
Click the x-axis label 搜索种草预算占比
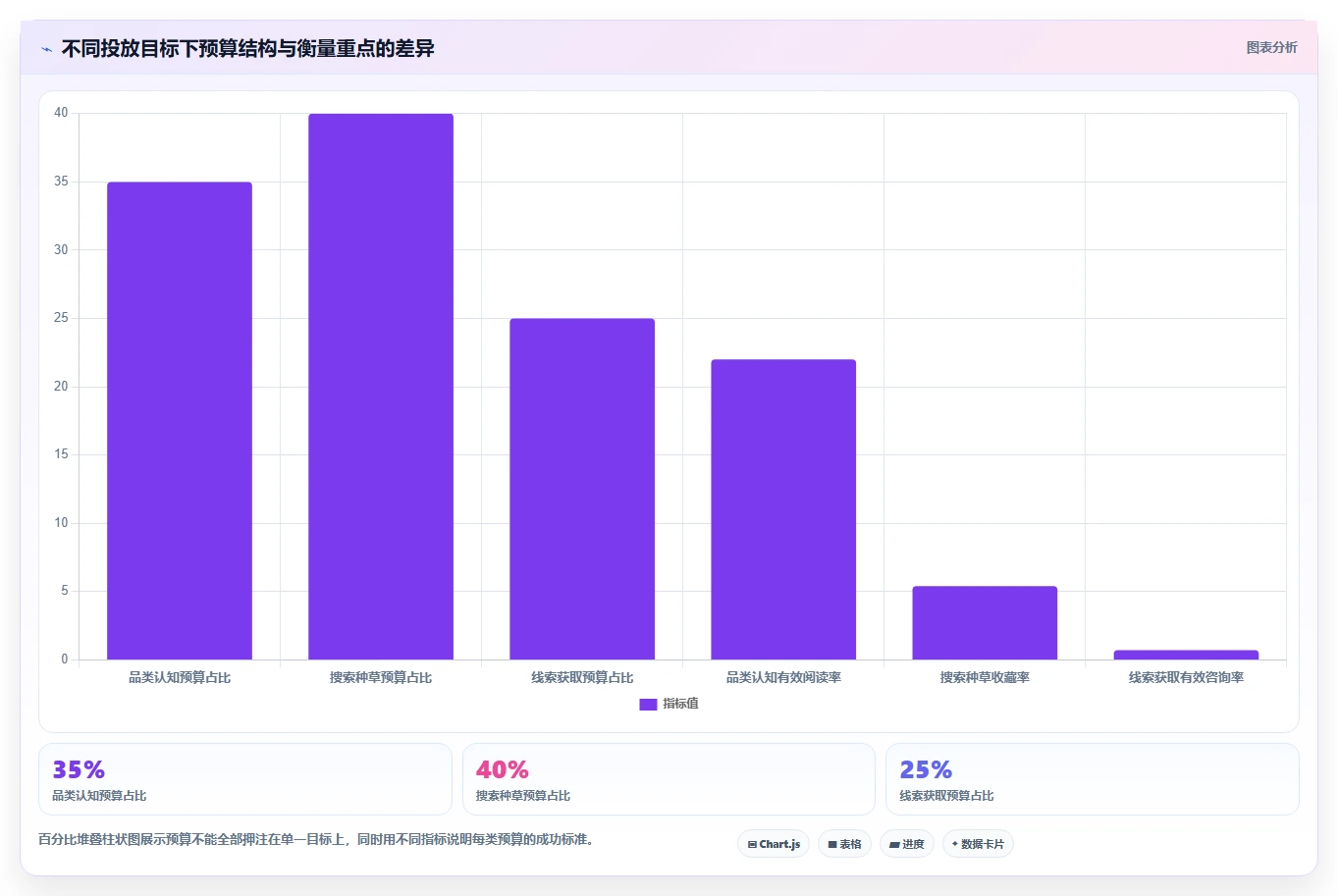(381, 677)
